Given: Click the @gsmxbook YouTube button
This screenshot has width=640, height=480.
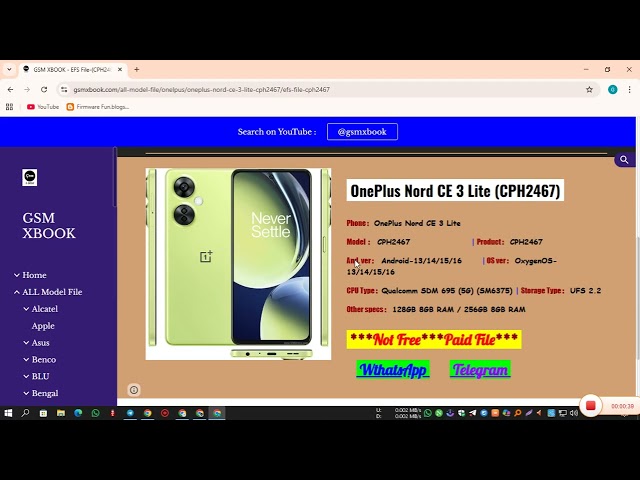Looking at the screenshot, I should click(362, 131).
